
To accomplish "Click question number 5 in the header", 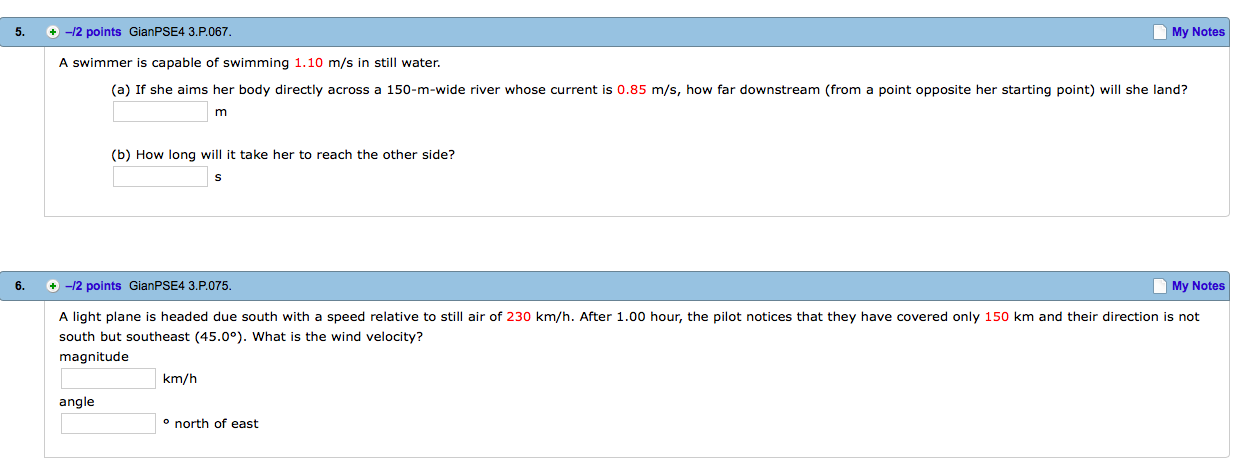I will pyautogui.click(x=19, y=32).
